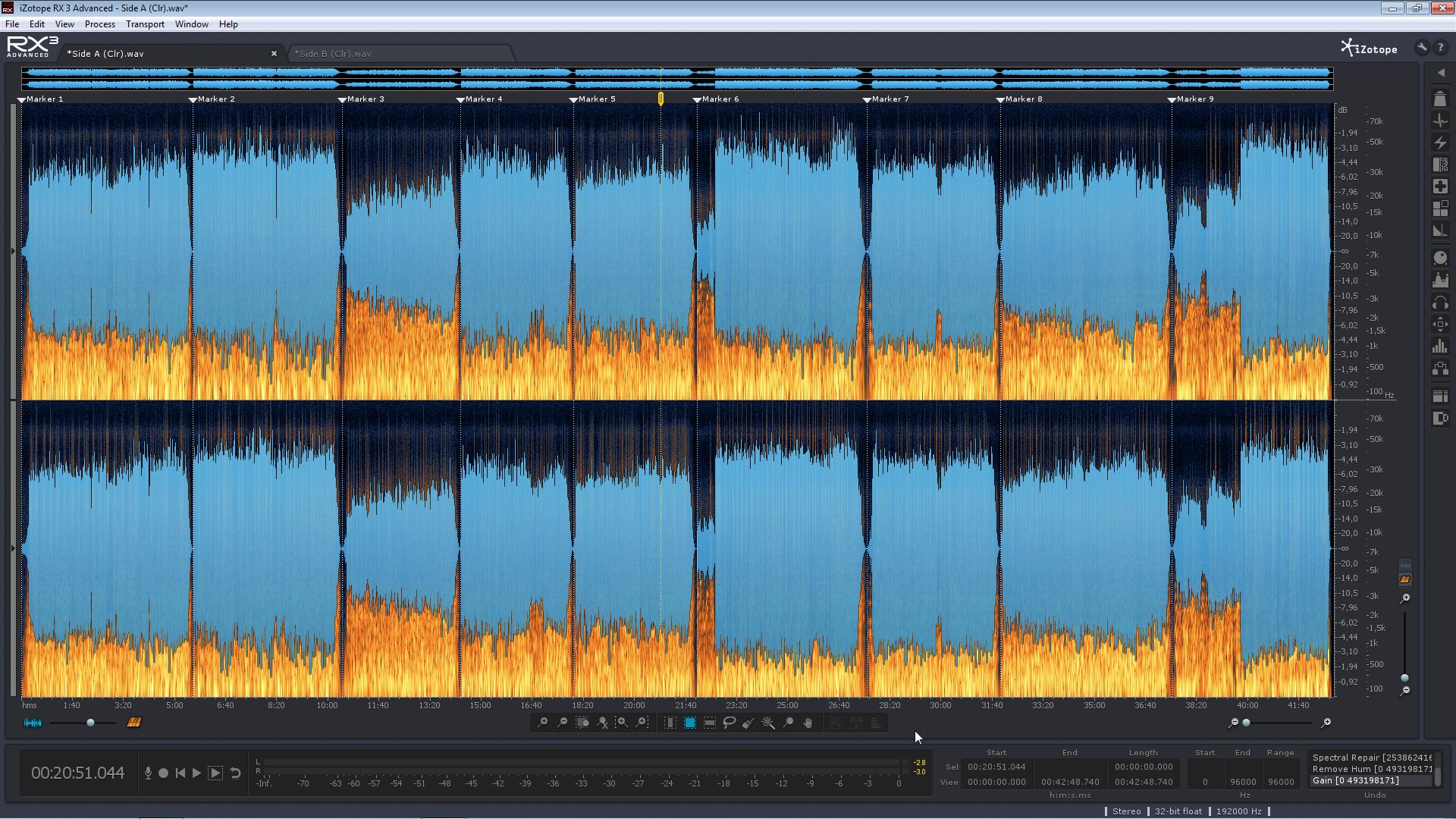Select the lasso selection tool
Screen dimensions: 1456x819
(x=730, y=723)
